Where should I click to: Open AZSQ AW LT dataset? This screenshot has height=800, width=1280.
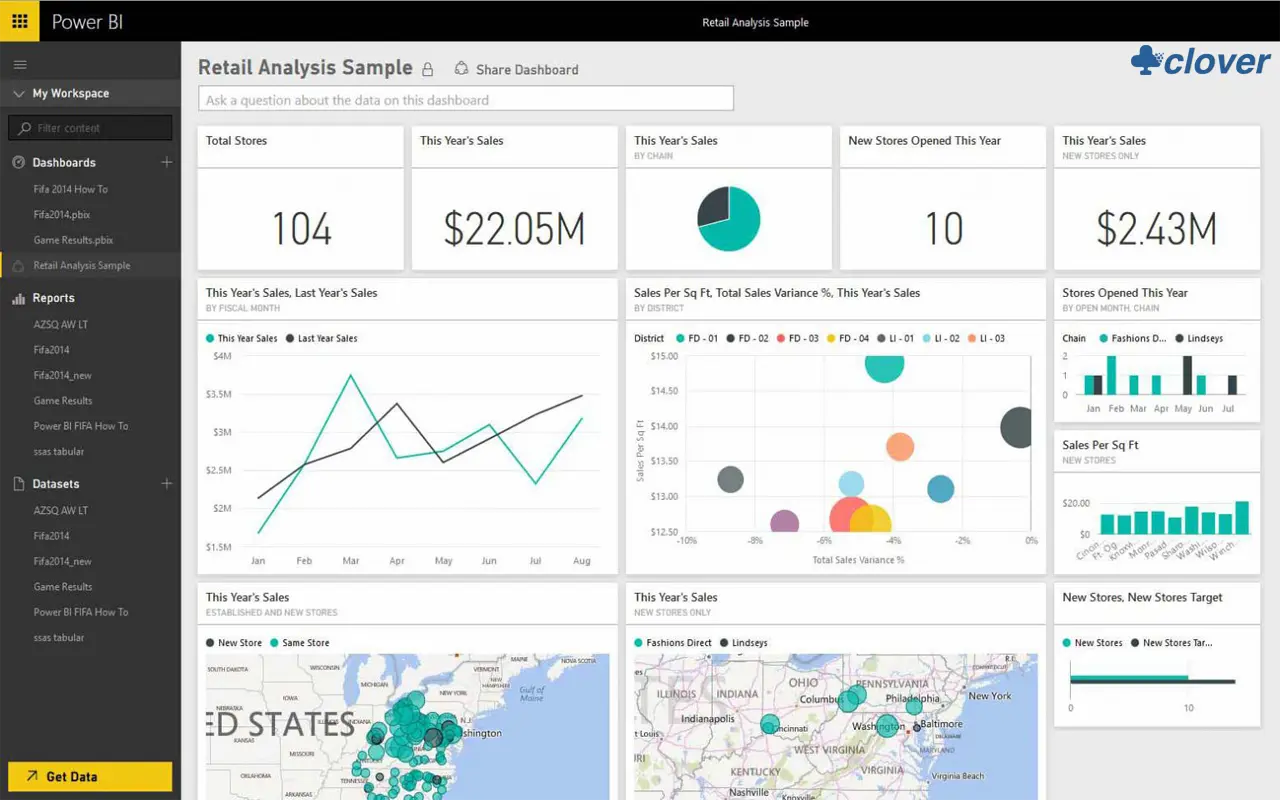pyautogui.click(x=61, y=510)
